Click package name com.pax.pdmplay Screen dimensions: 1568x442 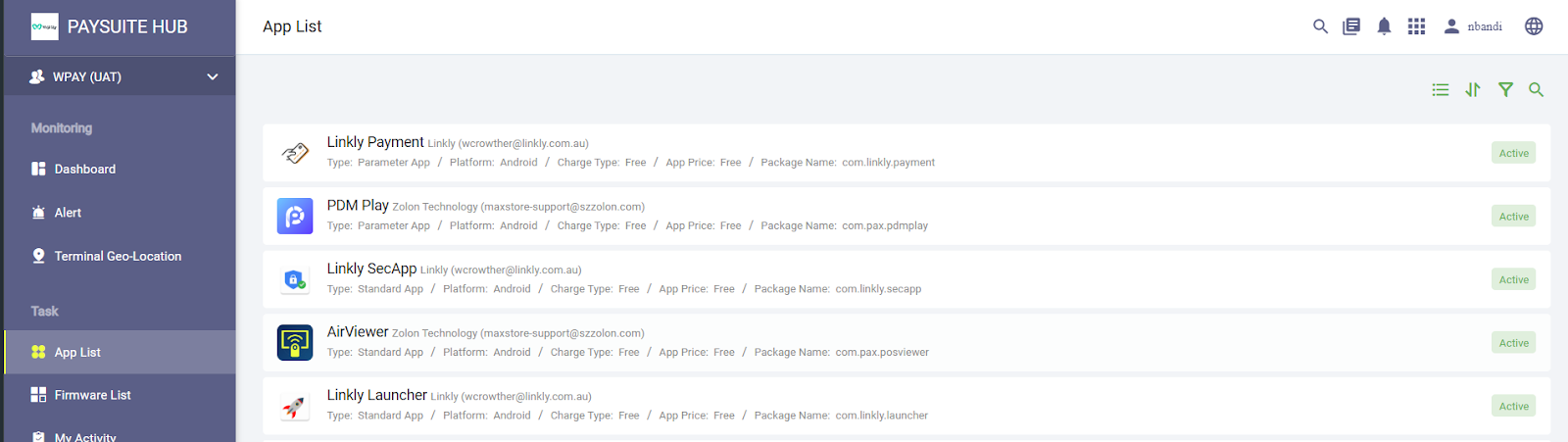(885, 225)
